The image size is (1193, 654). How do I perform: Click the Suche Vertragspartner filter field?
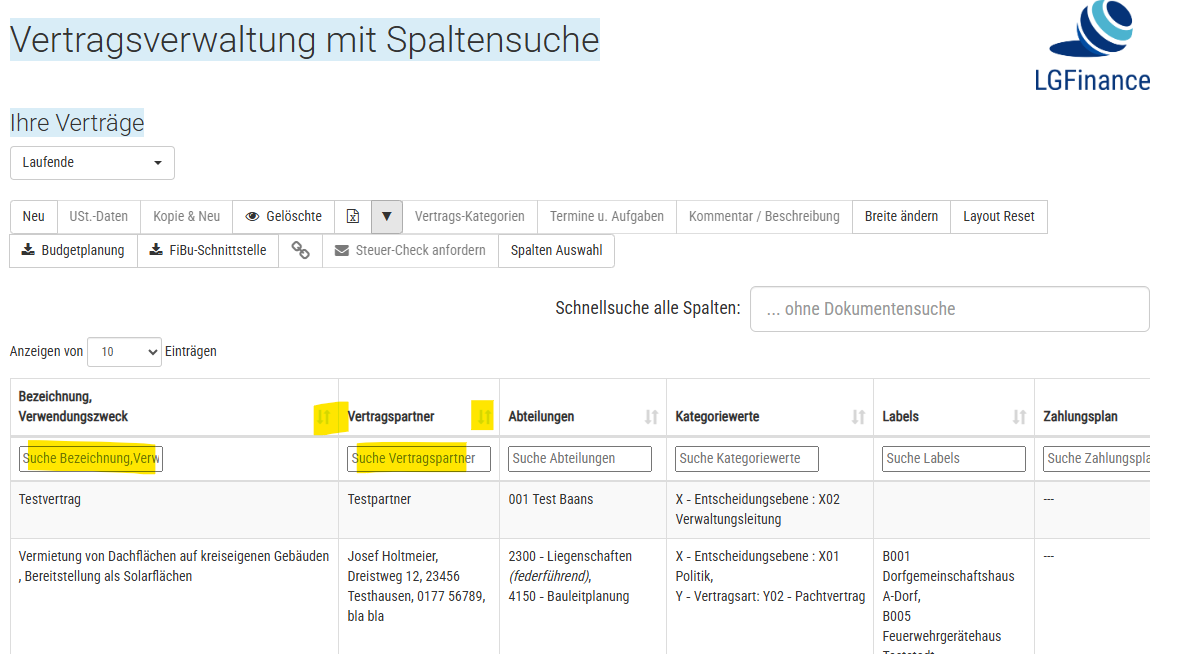point(419,459)
